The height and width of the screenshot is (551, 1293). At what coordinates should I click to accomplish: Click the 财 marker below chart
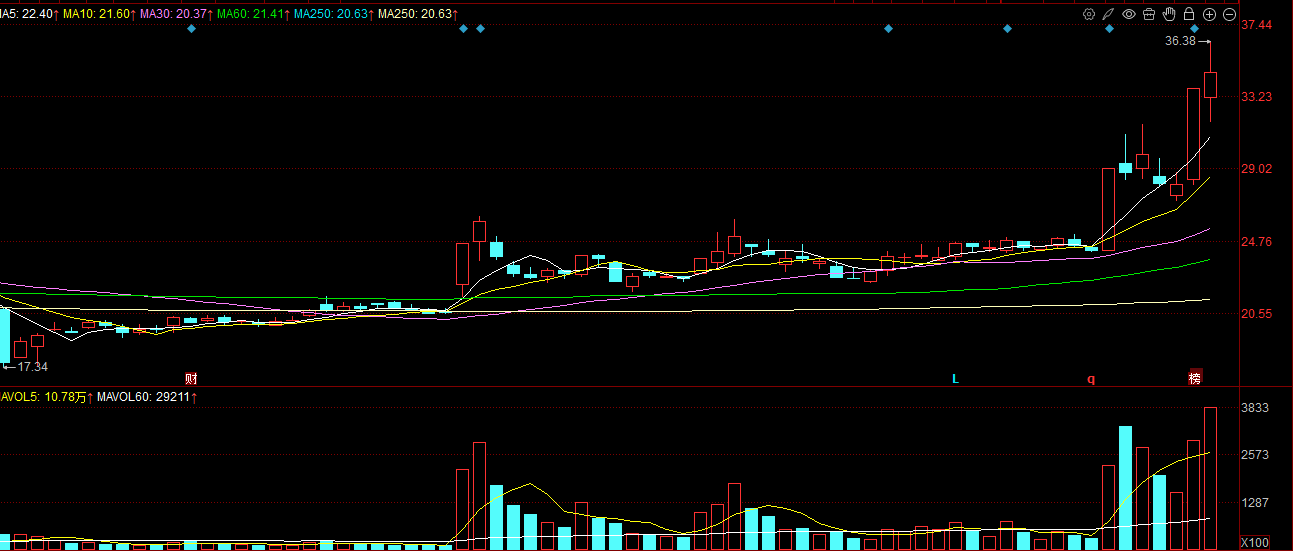coord(192,379)
